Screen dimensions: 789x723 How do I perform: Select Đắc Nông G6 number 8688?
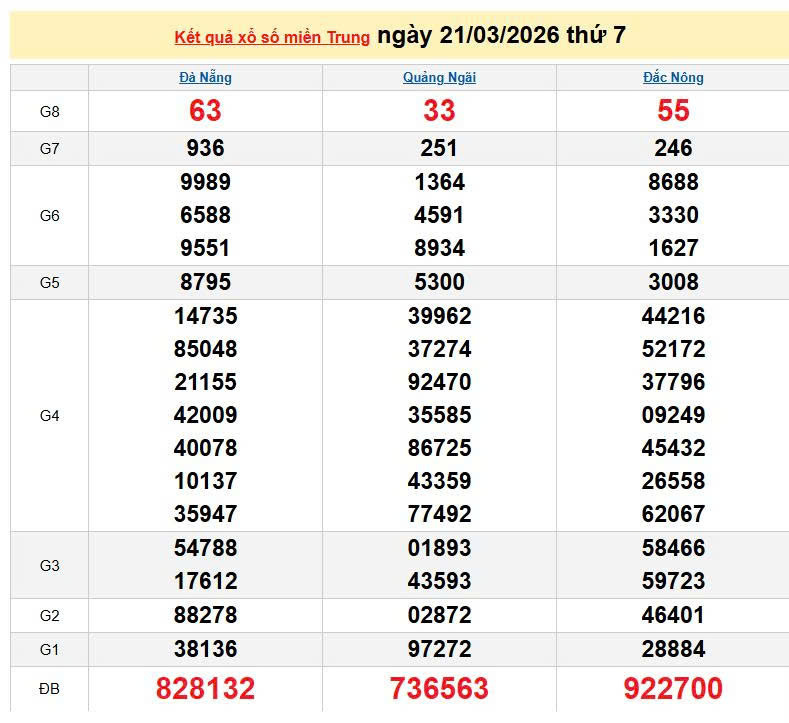tap(673, 182)
